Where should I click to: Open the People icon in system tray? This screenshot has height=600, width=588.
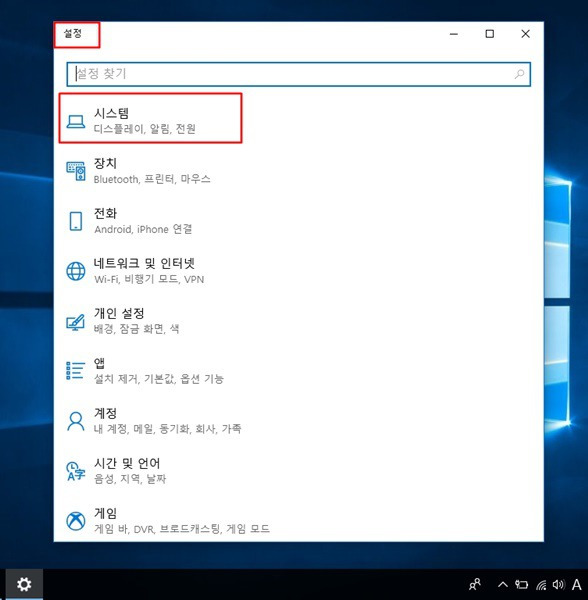pos(475,584)
